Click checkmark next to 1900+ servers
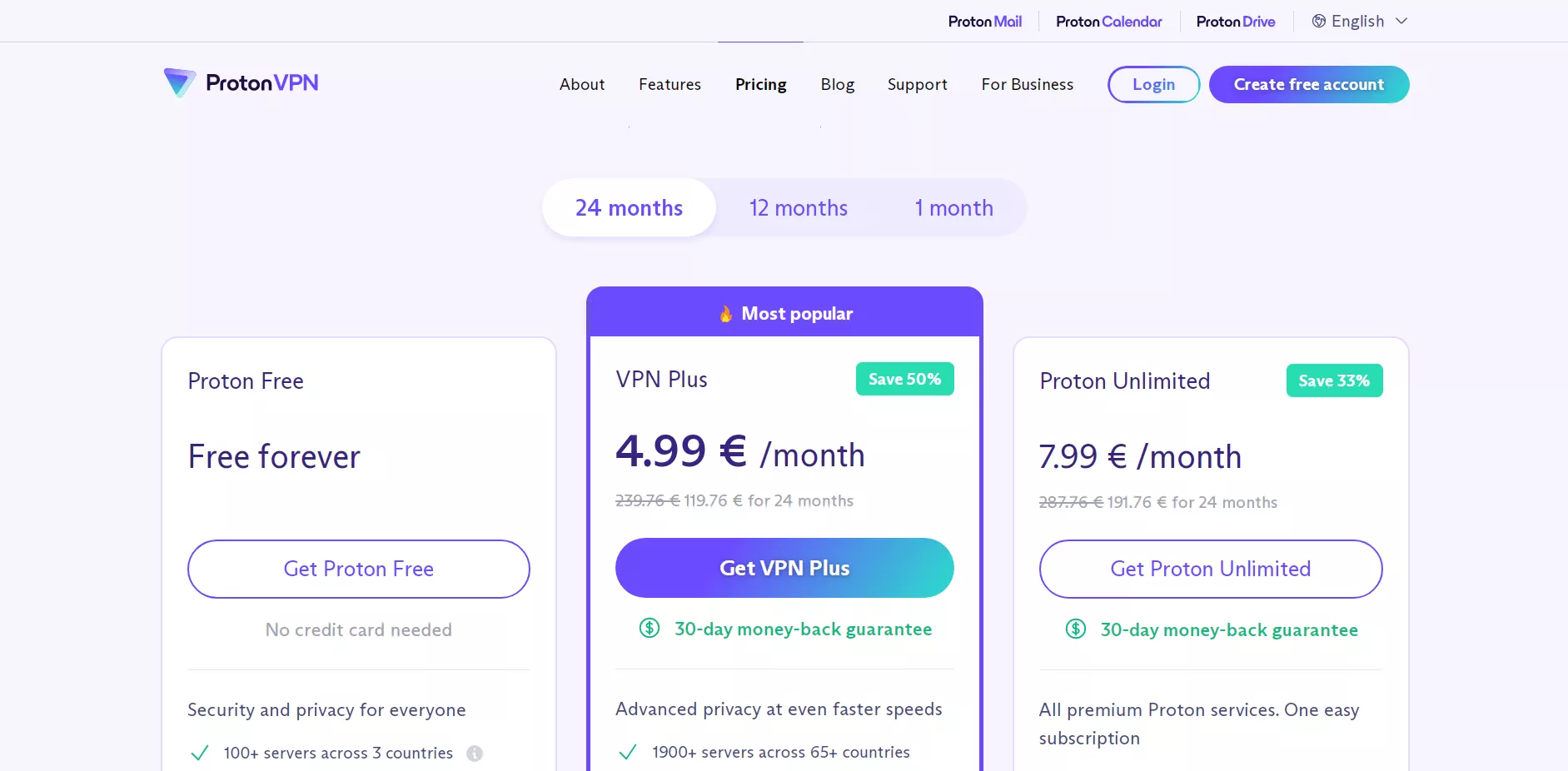The width and height of the screenshot is (1568, 771). point(628,753)
